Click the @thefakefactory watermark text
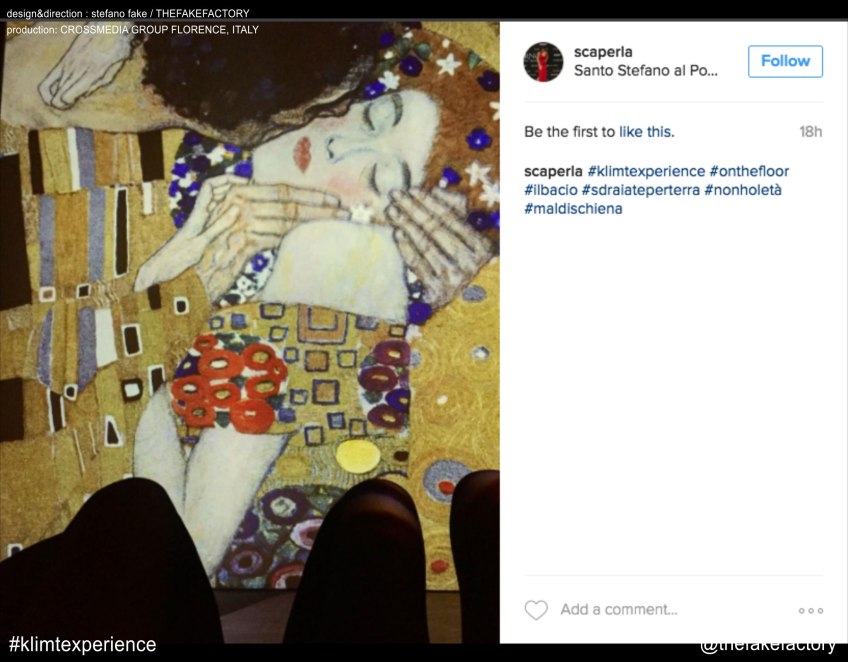This screenshot has width=848, height=662. pos(768,645)
